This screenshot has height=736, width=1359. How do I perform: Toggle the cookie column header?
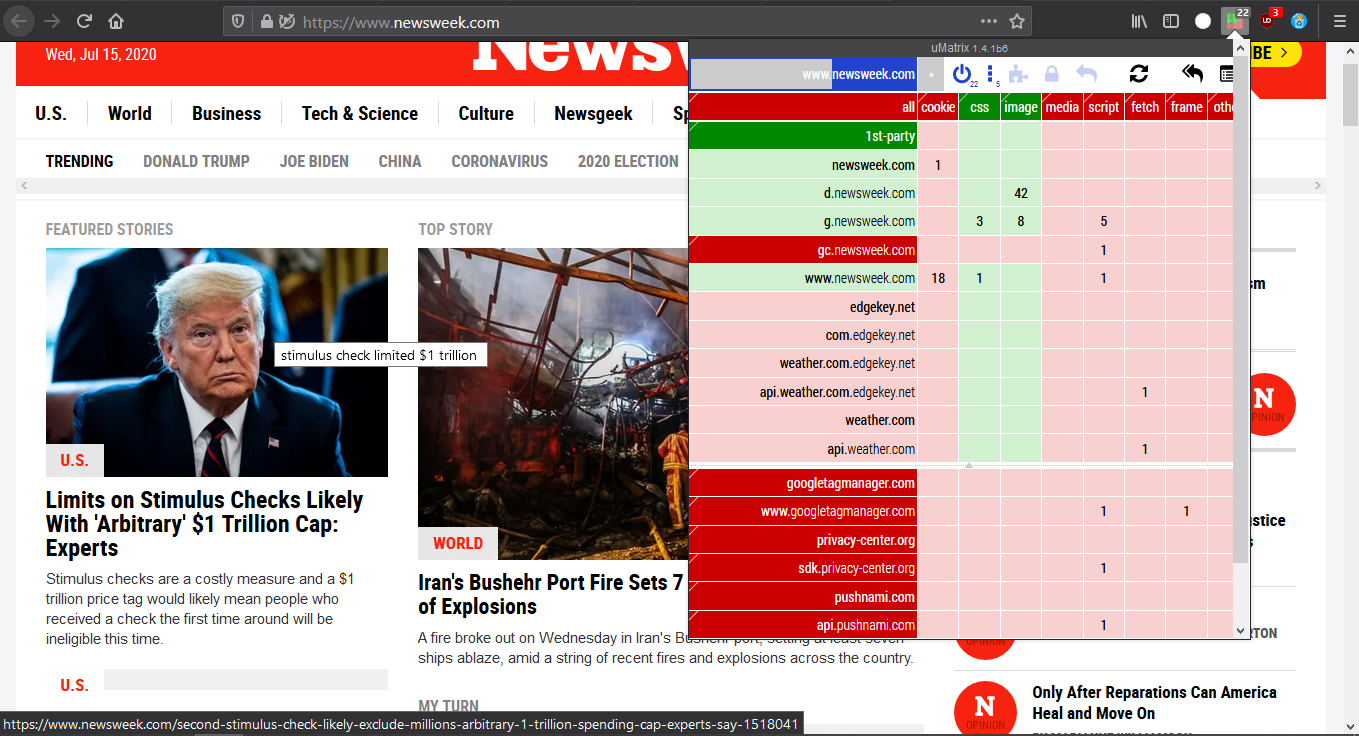[938, 107]
